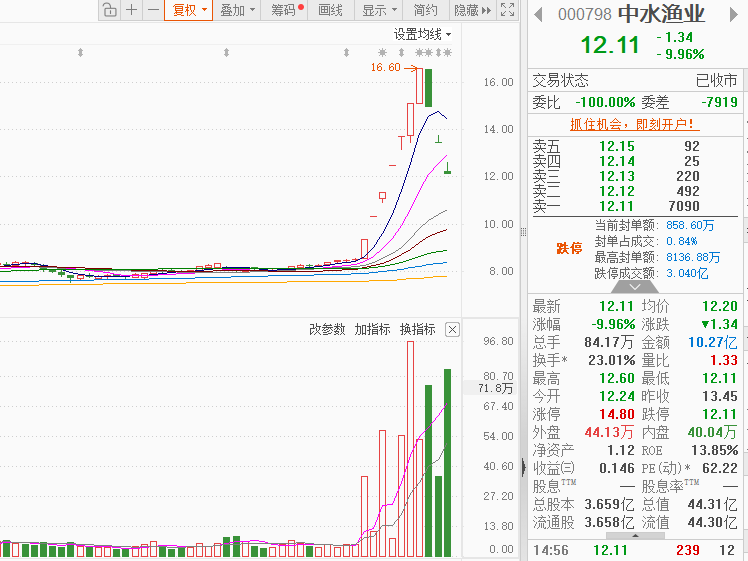The height and width of the screenshot is (561, 748).
Task: Click ROE value 13.85%
Action: click(x=715, y=450)
